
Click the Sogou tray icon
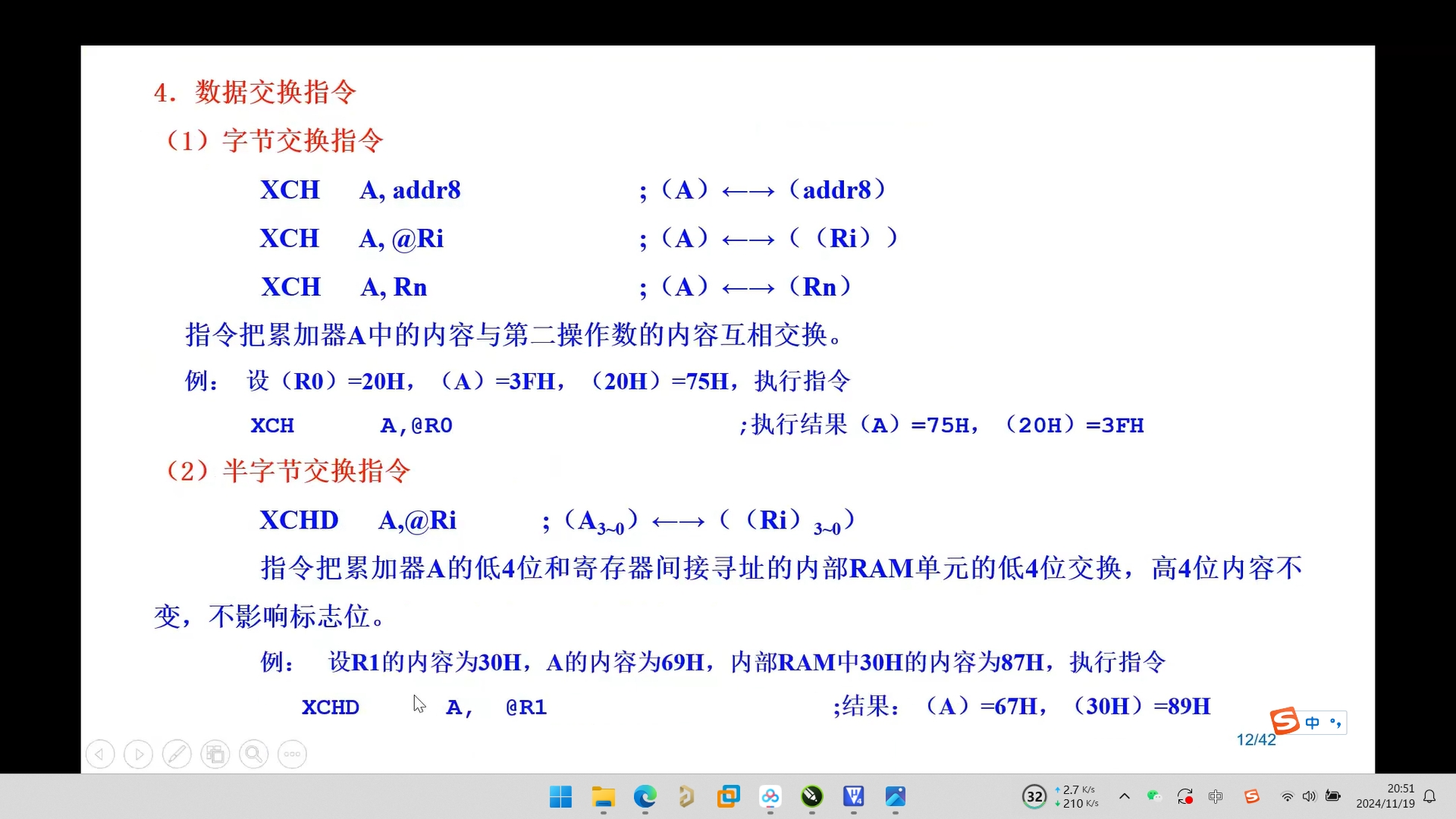pos(1252,796)
